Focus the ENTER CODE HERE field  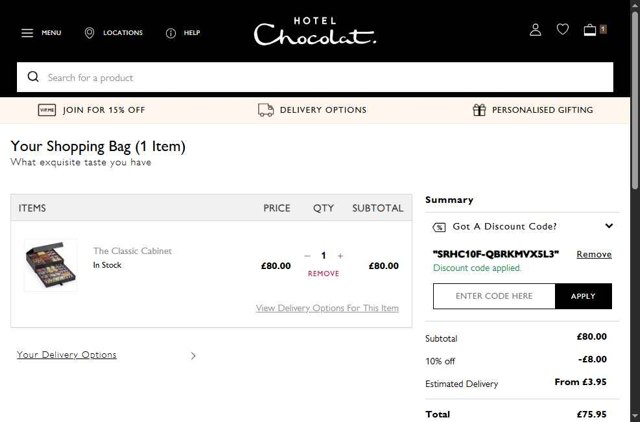(x=494, y=296)
